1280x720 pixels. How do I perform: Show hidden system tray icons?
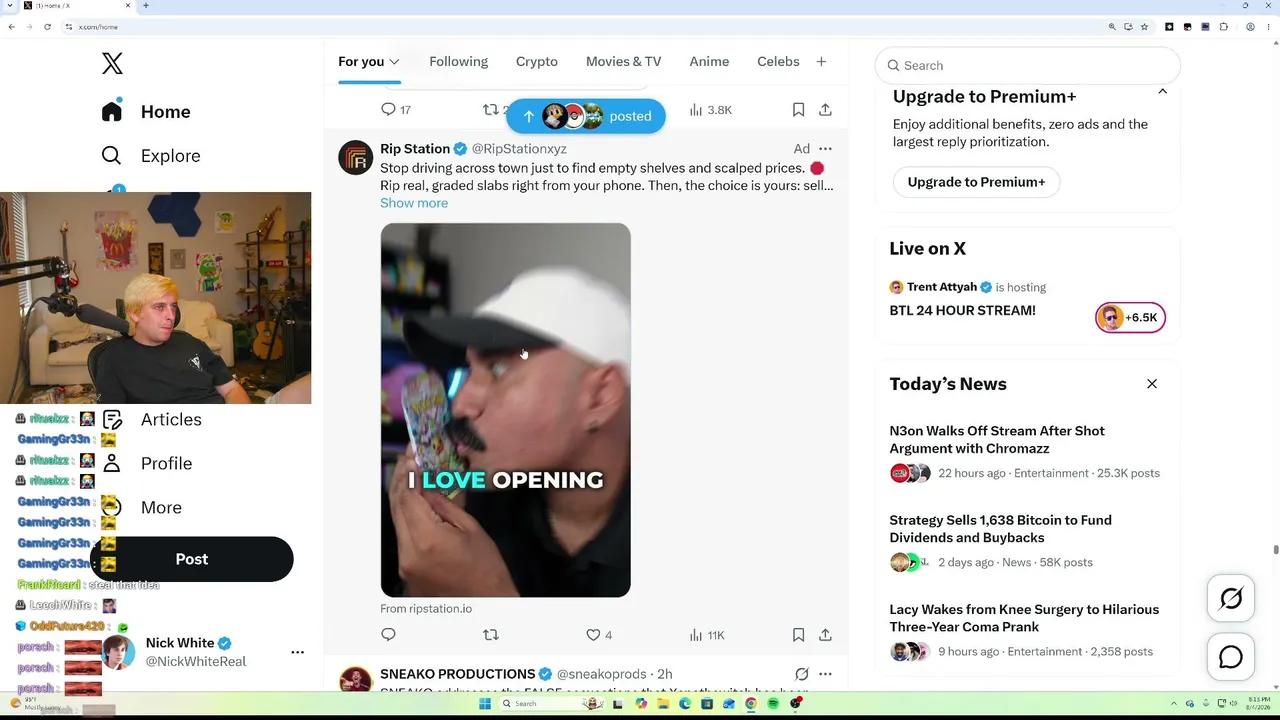pos(1176,704)
